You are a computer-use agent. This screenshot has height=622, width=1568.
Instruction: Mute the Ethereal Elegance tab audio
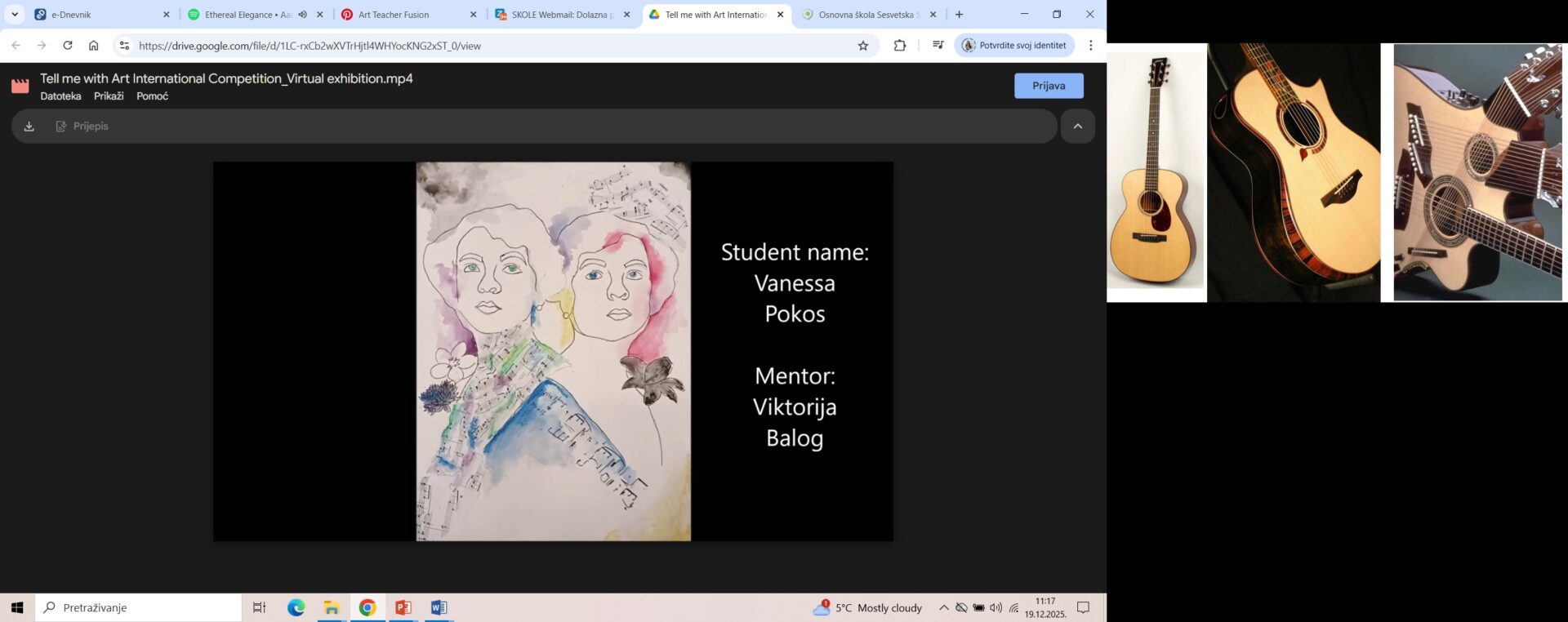[x=302, y=15]
